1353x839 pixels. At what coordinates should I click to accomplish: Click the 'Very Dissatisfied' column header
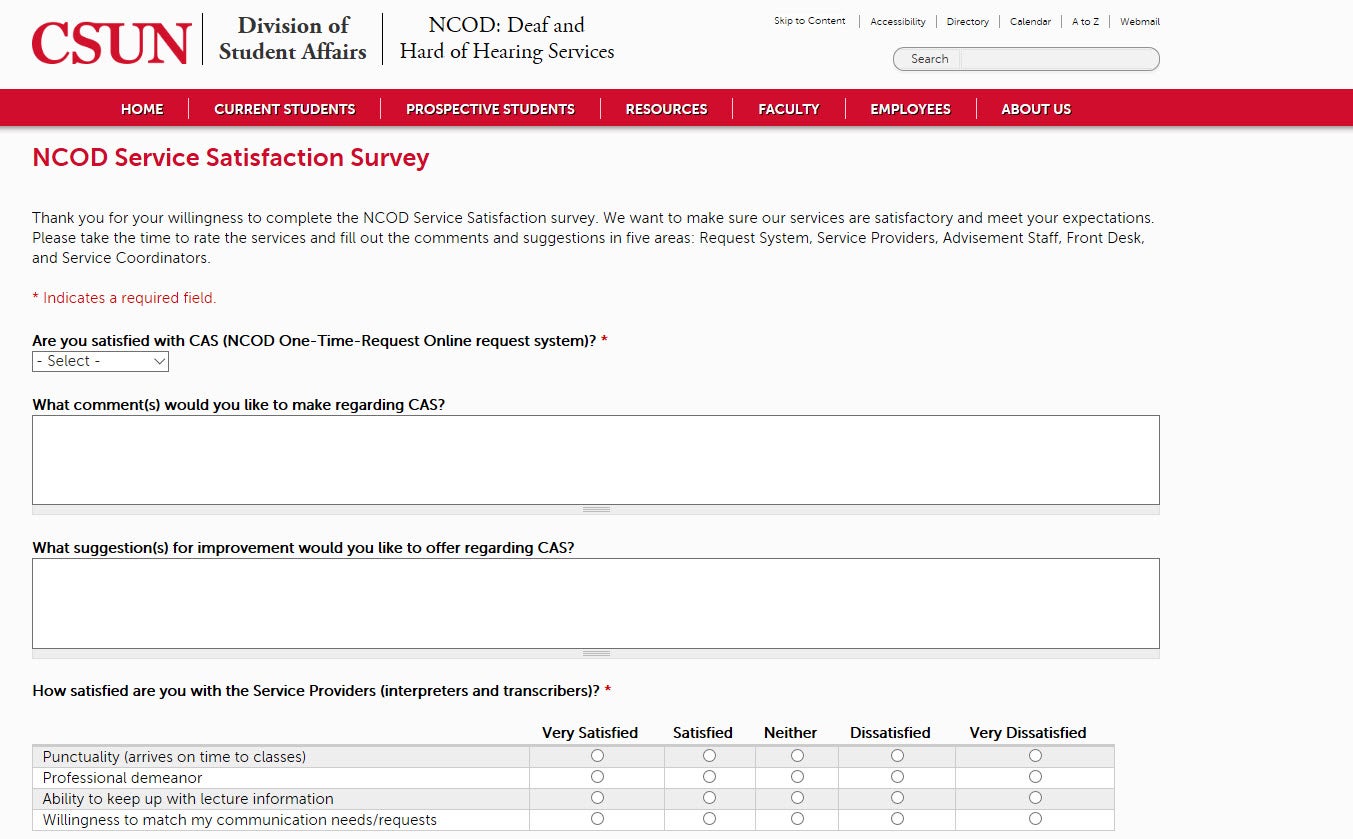pos(1028,733)
